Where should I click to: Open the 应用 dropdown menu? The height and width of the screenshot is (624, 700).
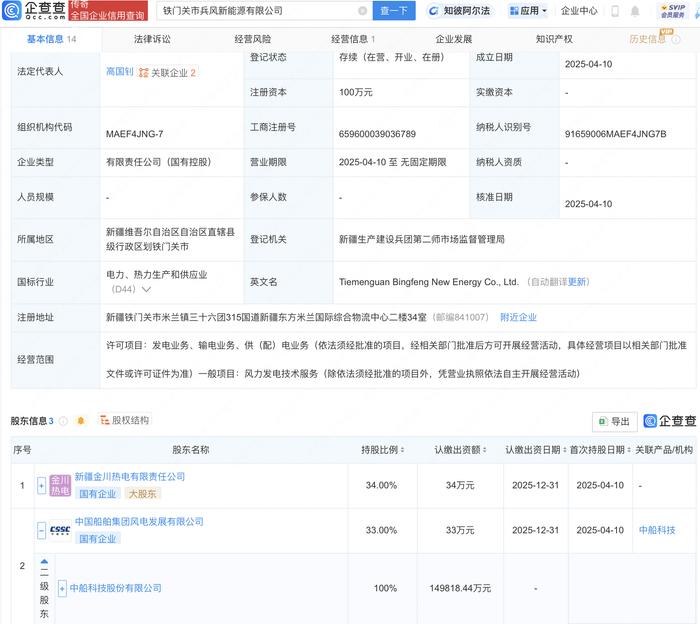tap(528, 11)
